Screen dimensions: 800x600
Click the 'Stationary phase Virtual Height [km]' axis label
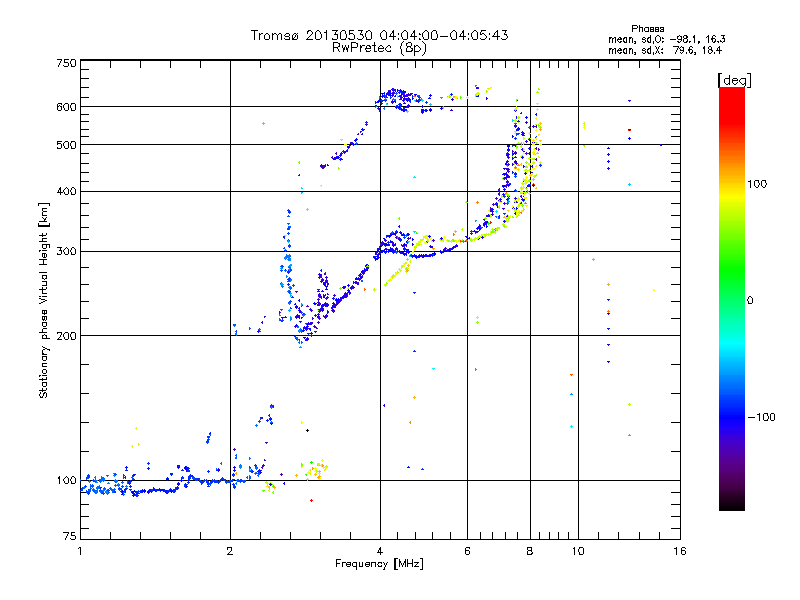44,301
